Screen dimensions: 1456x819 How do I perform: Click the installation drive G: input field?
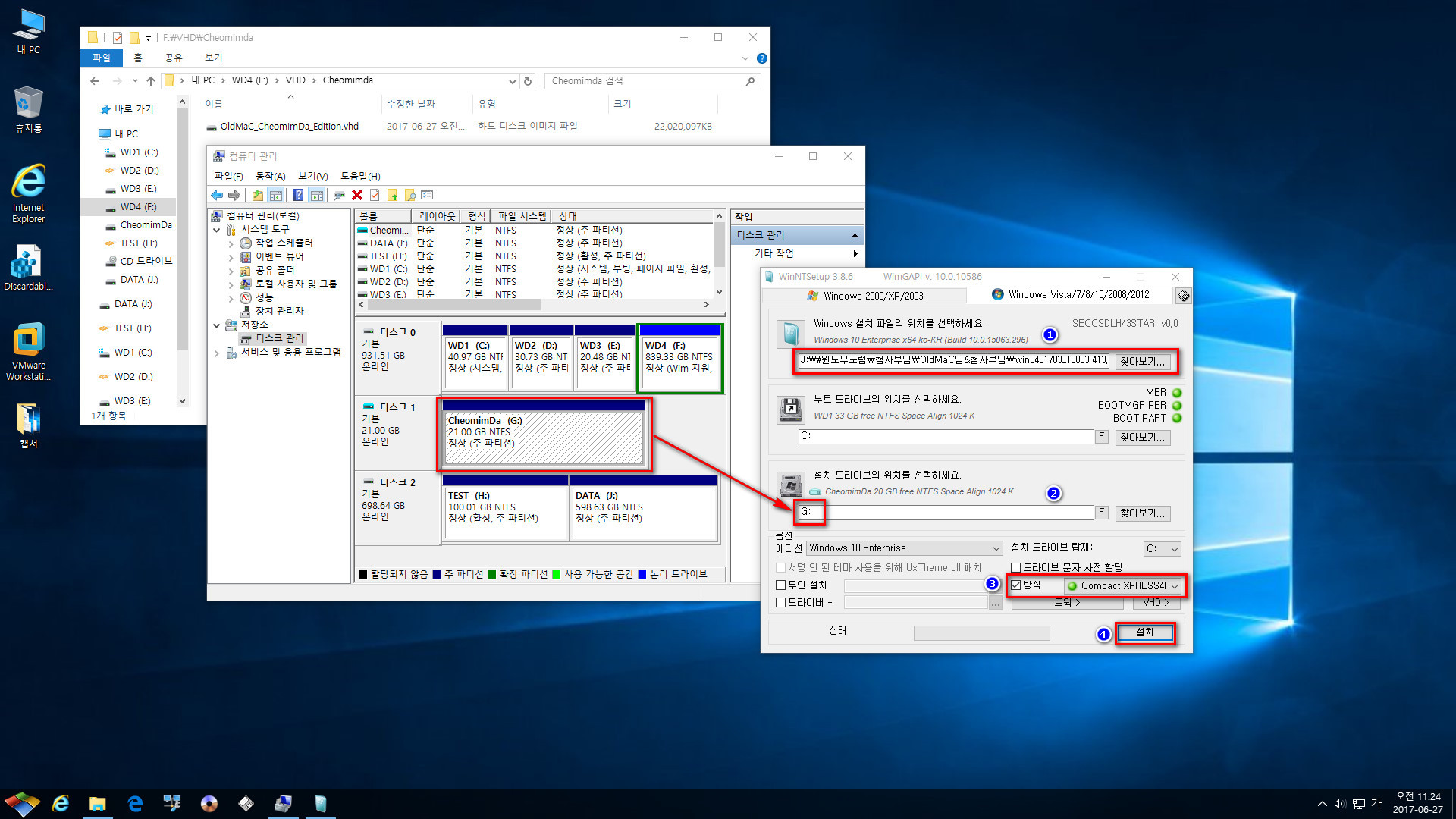pos(946,513)
